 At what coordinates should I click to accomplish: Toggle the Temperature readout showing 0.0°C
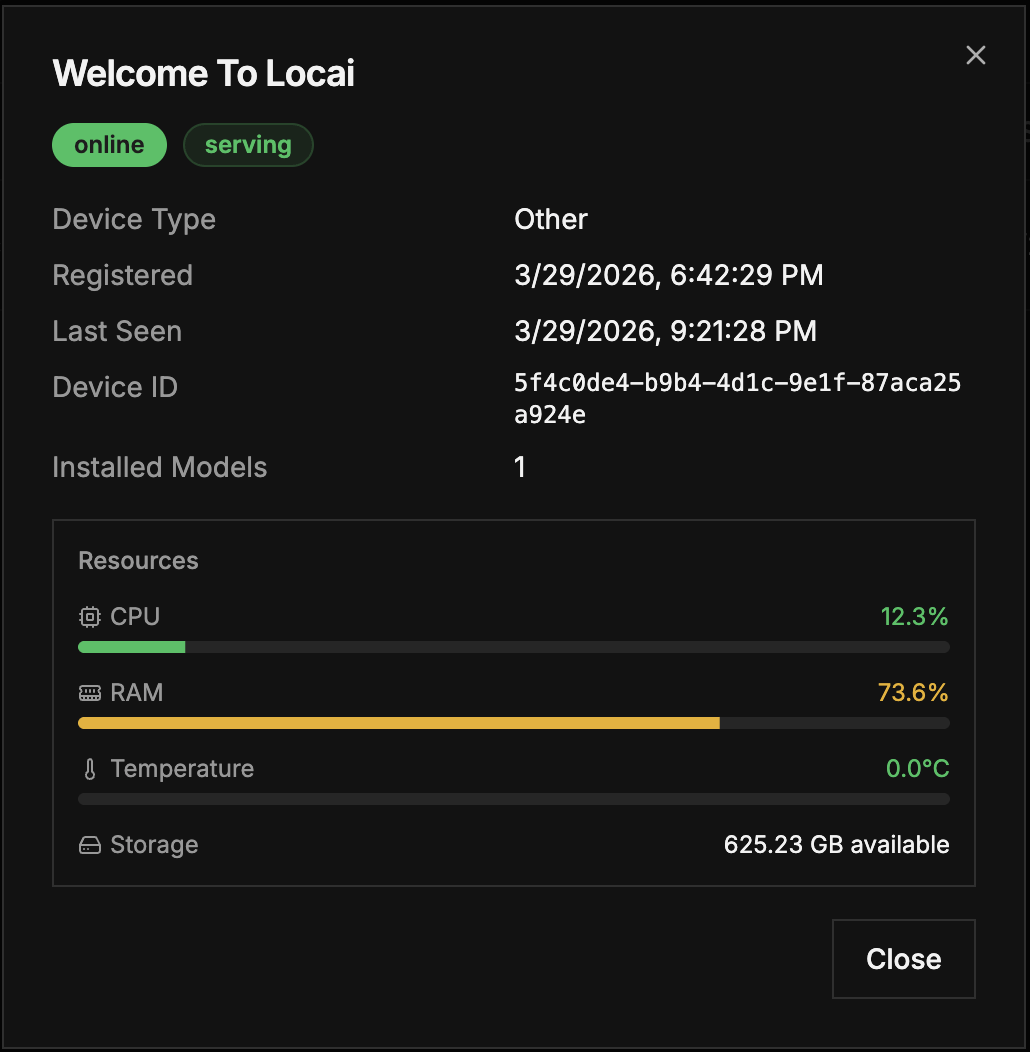(917, 768)
